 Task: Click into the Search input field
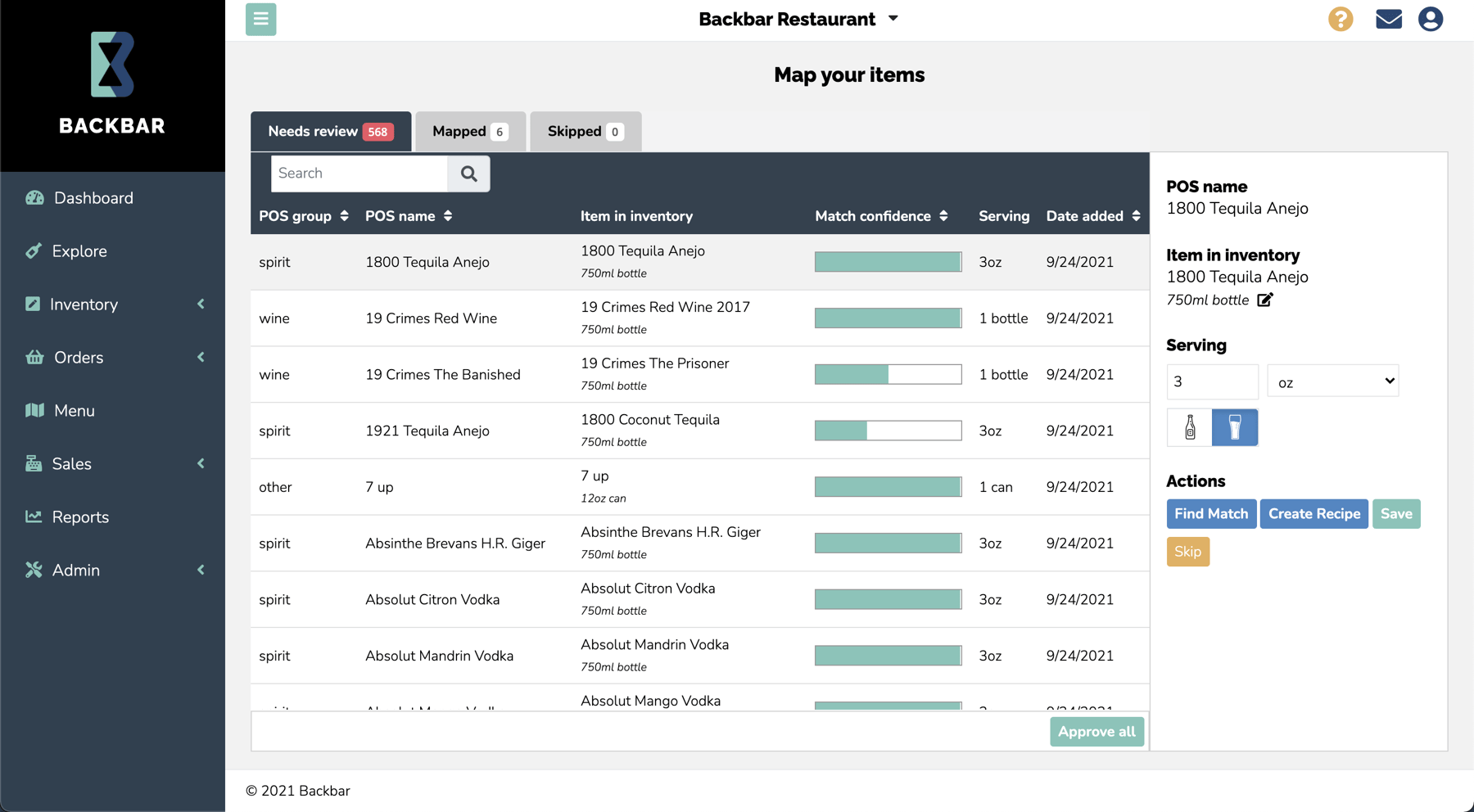(x=359, y=174)
